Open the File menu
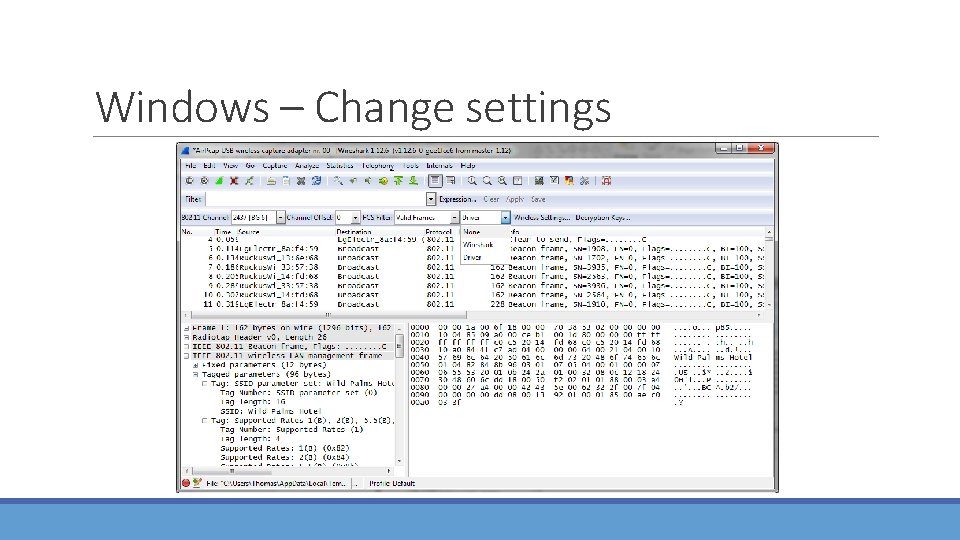960x540 pixels. pos(190,165)
